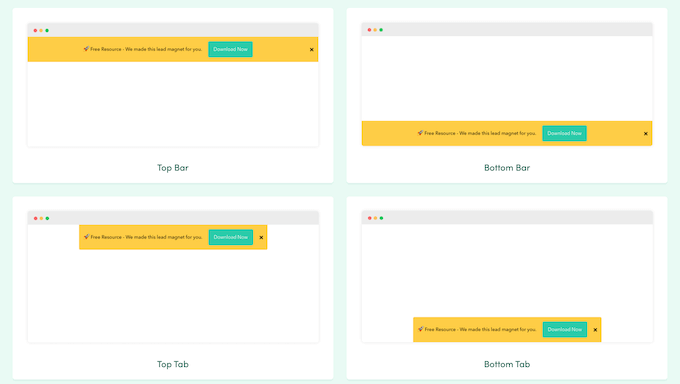
Task: Click the rocket icon in Bottom Tab preview
Action: click(x=421, y=329)
